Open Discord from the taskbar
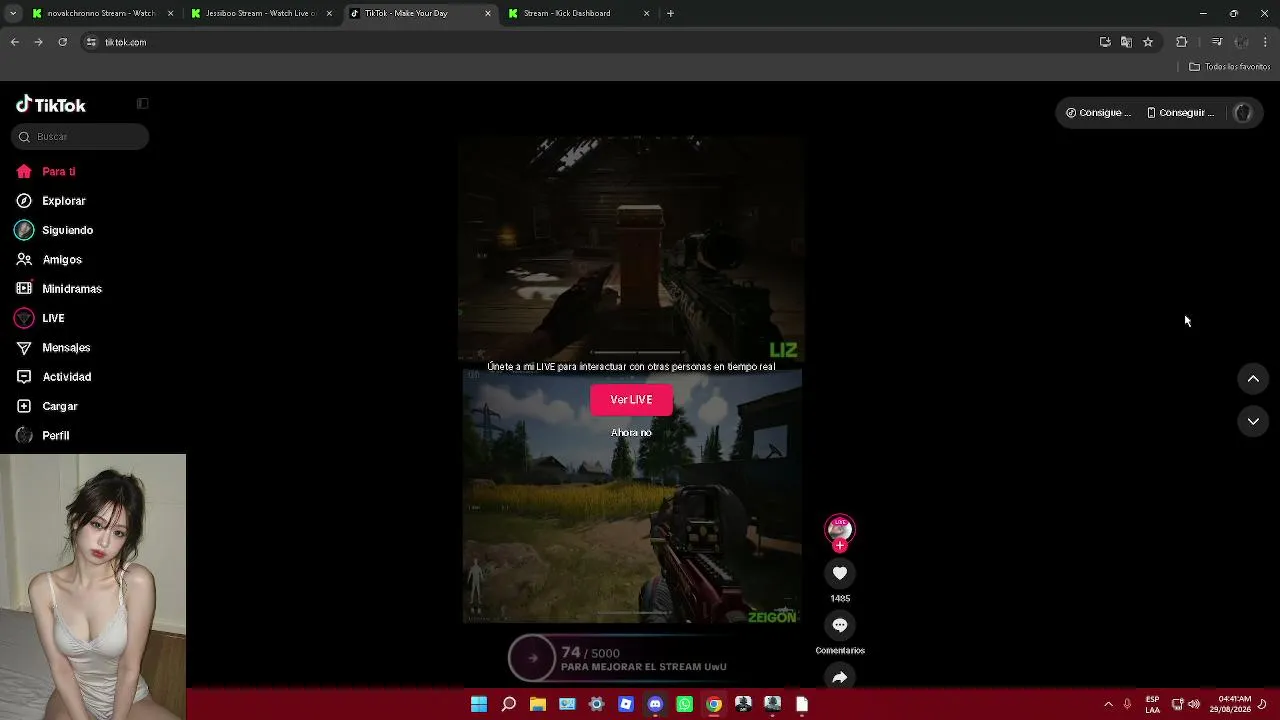 (655, 705)
